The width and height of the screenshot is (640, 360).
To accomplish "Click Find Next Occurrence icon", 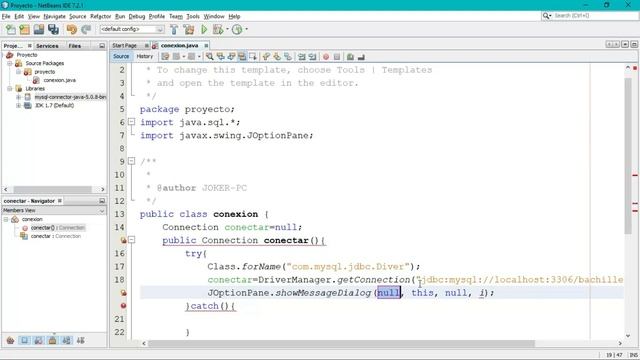I will [231, 57].
